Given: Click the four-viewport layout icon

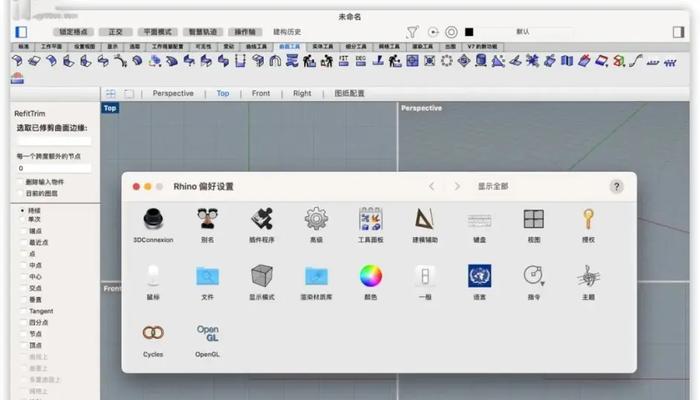Looking at the screenshot, I should (x=111, y=93).
